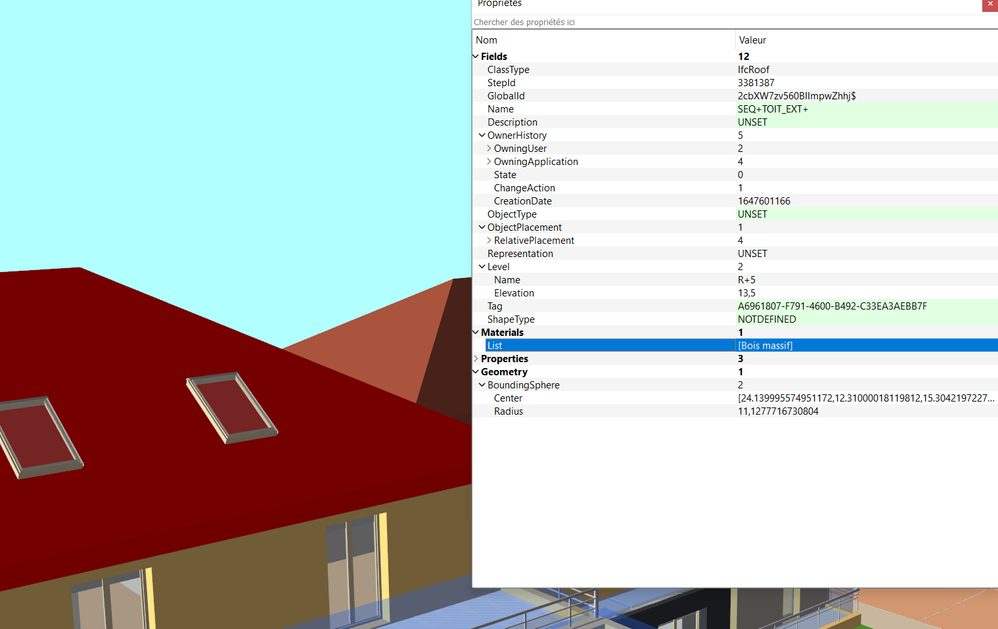Select the Description row
The width and height of the screenshot is (998, 629).
735,122
